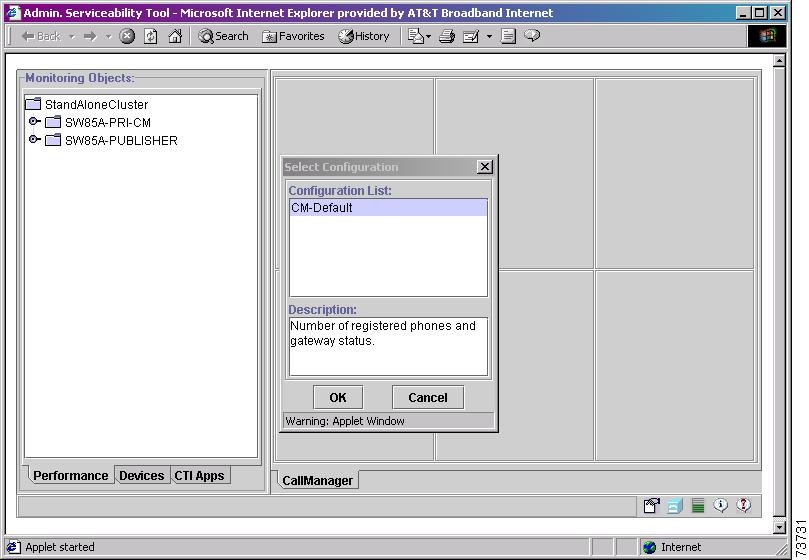Minimize the Internet Explorer window

point(743,12)
